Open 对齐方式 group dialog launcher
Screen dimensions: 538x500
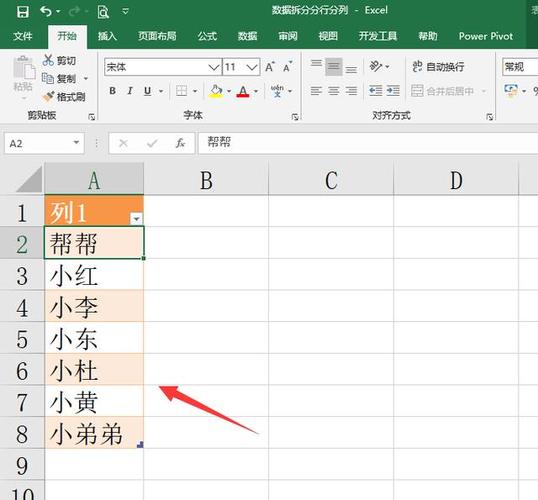click(490, 117)
